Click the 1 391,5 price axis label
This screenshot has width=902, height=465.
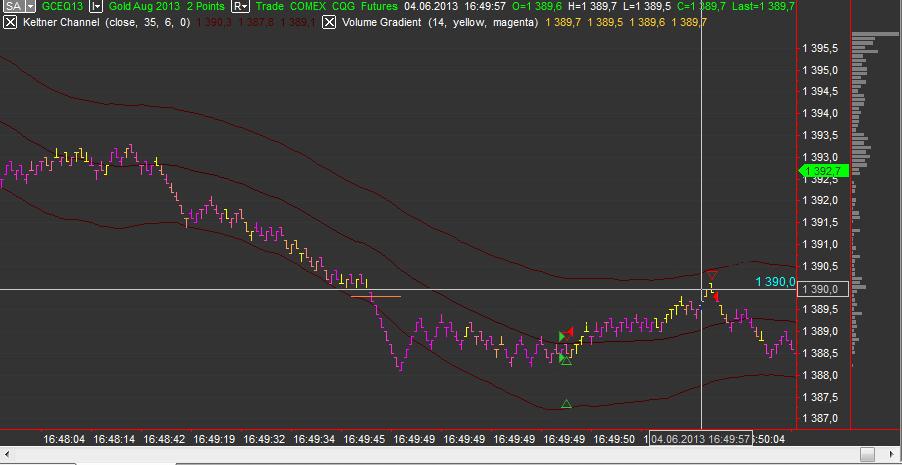(820, 222)
